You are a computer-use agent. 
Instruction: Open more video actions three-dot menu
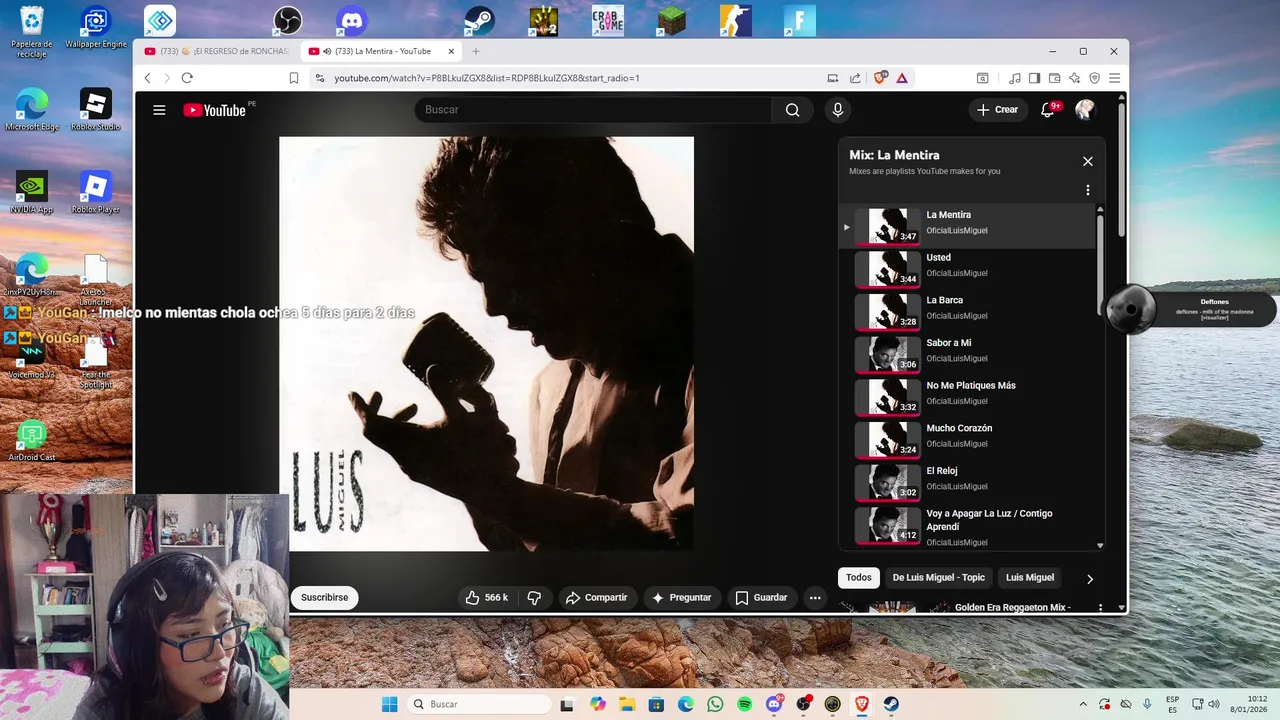815,598
